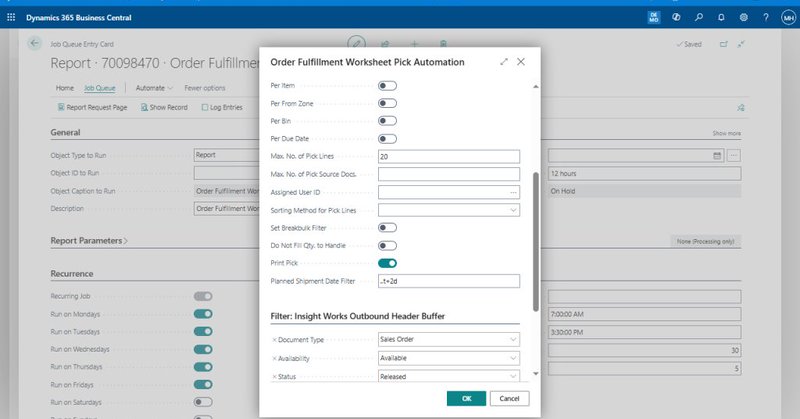Open the Home tab

[65, 88]
